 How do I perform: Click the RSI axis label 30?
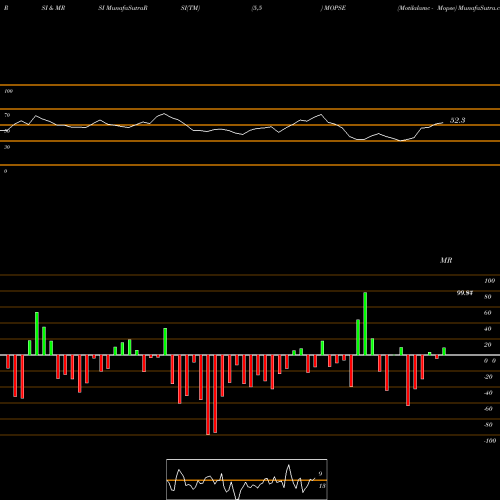7,147
